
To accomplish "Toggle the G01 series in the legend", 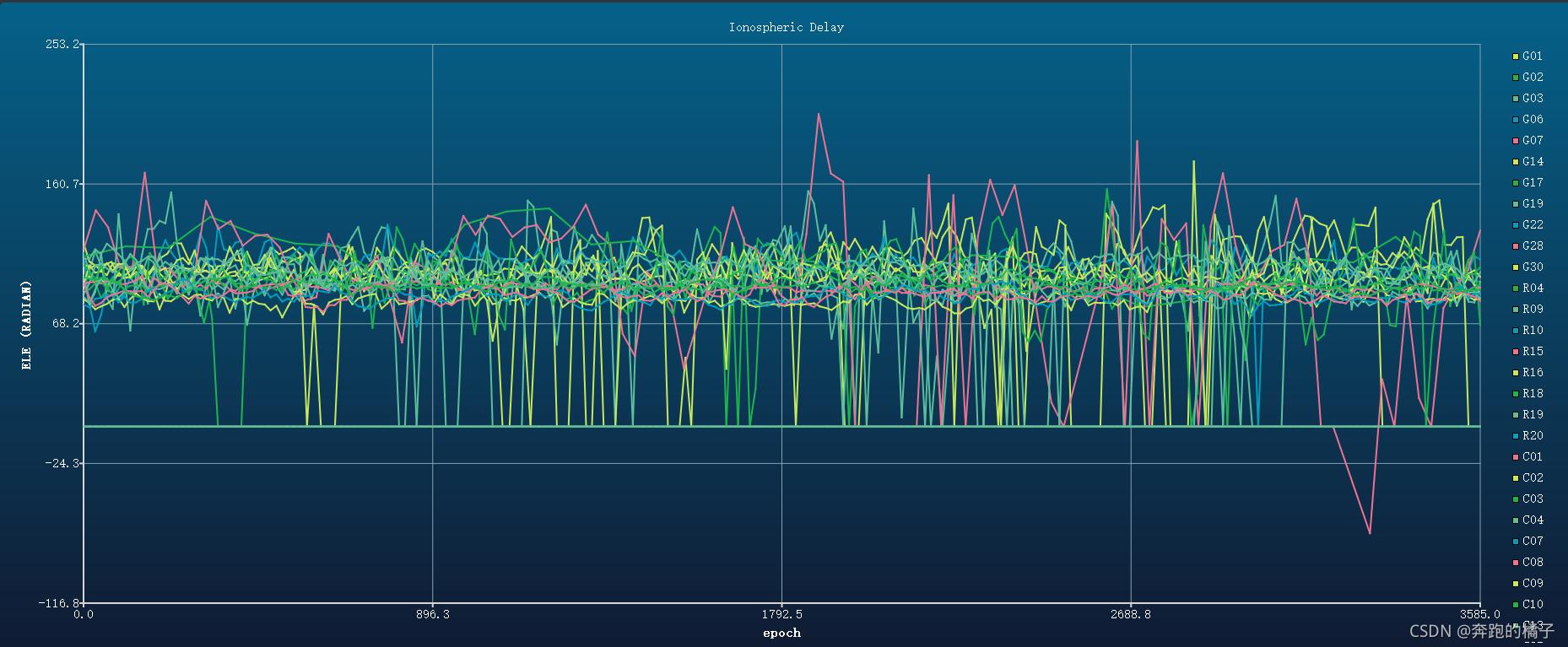I will click(x=1527, y=57).
